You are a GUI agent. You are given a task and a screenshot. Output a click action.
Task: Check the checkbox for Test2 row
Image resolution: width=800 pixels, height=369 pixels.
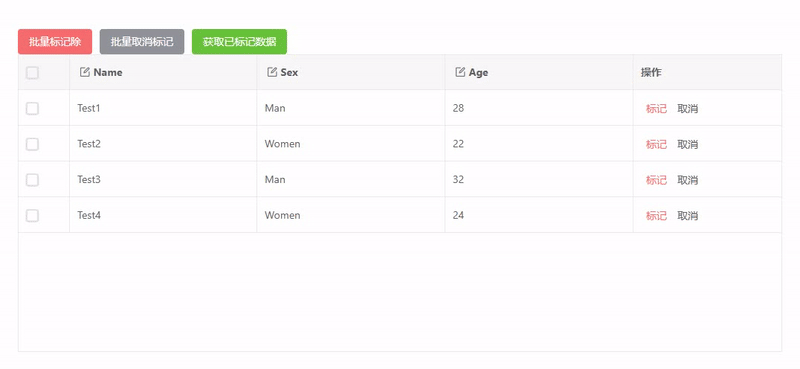[32, 144]
